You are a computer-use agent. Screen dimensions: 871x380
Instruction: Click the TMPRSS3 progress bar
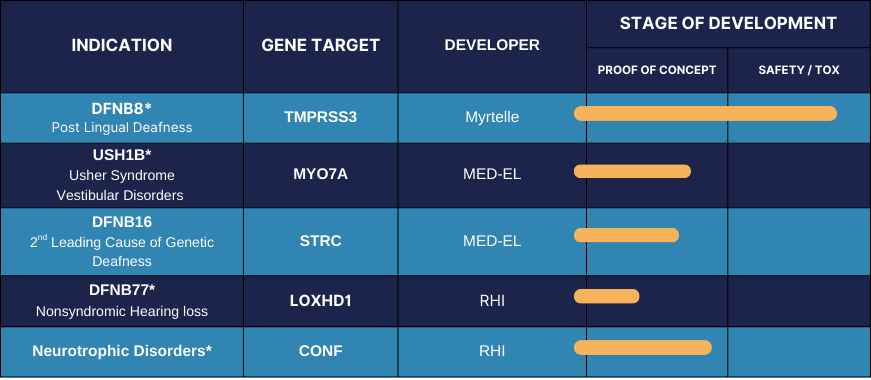[705, 113]
